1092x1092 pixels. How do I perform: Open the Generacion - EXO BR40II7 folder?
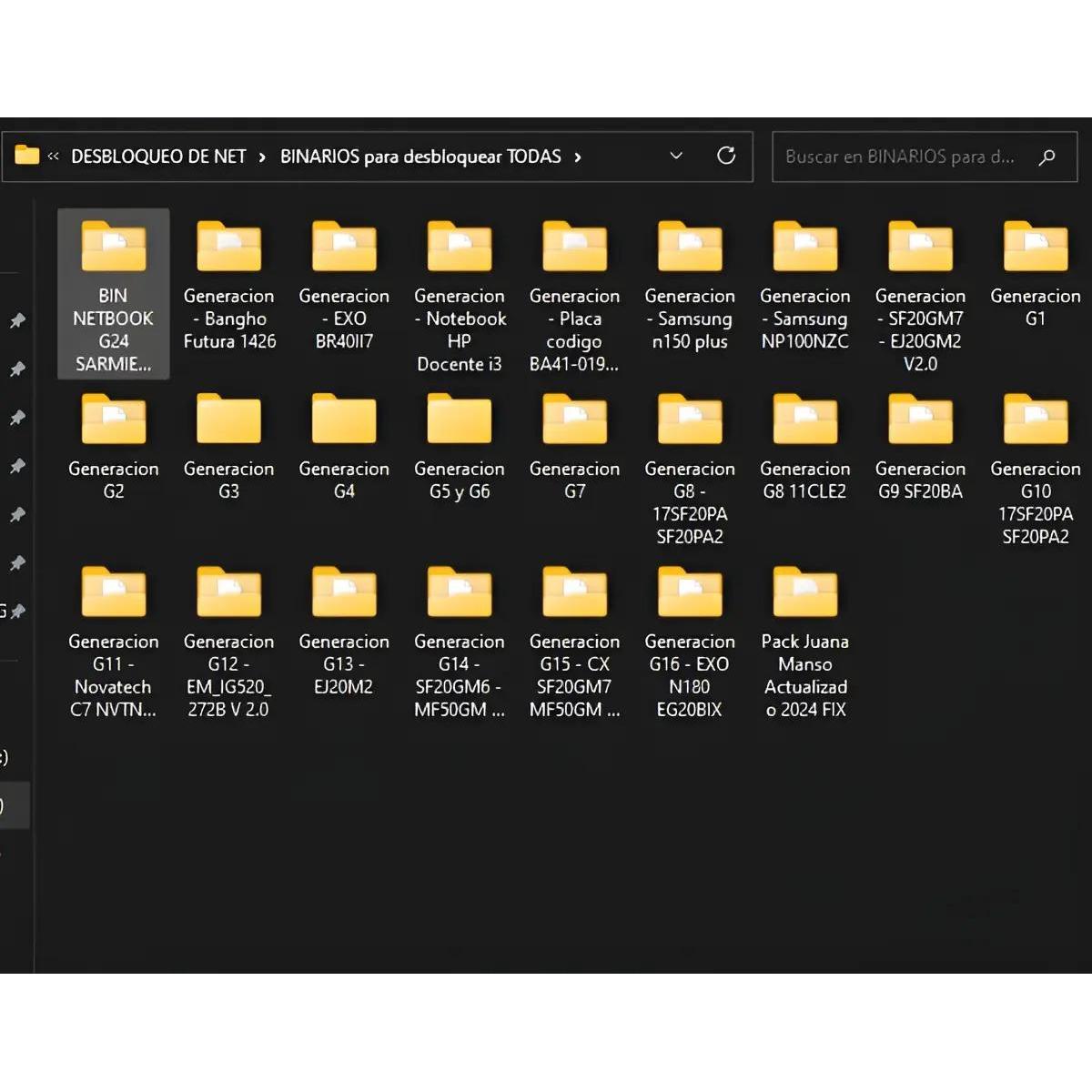(344, 284)
